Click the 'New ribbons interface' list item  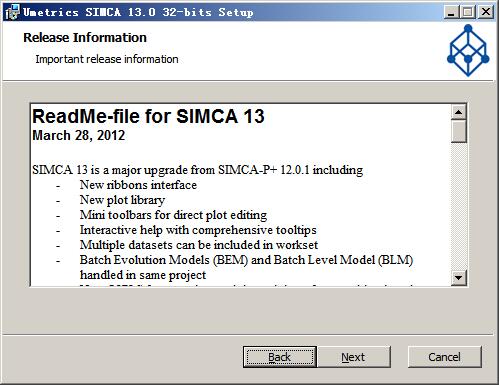point(138,185)
